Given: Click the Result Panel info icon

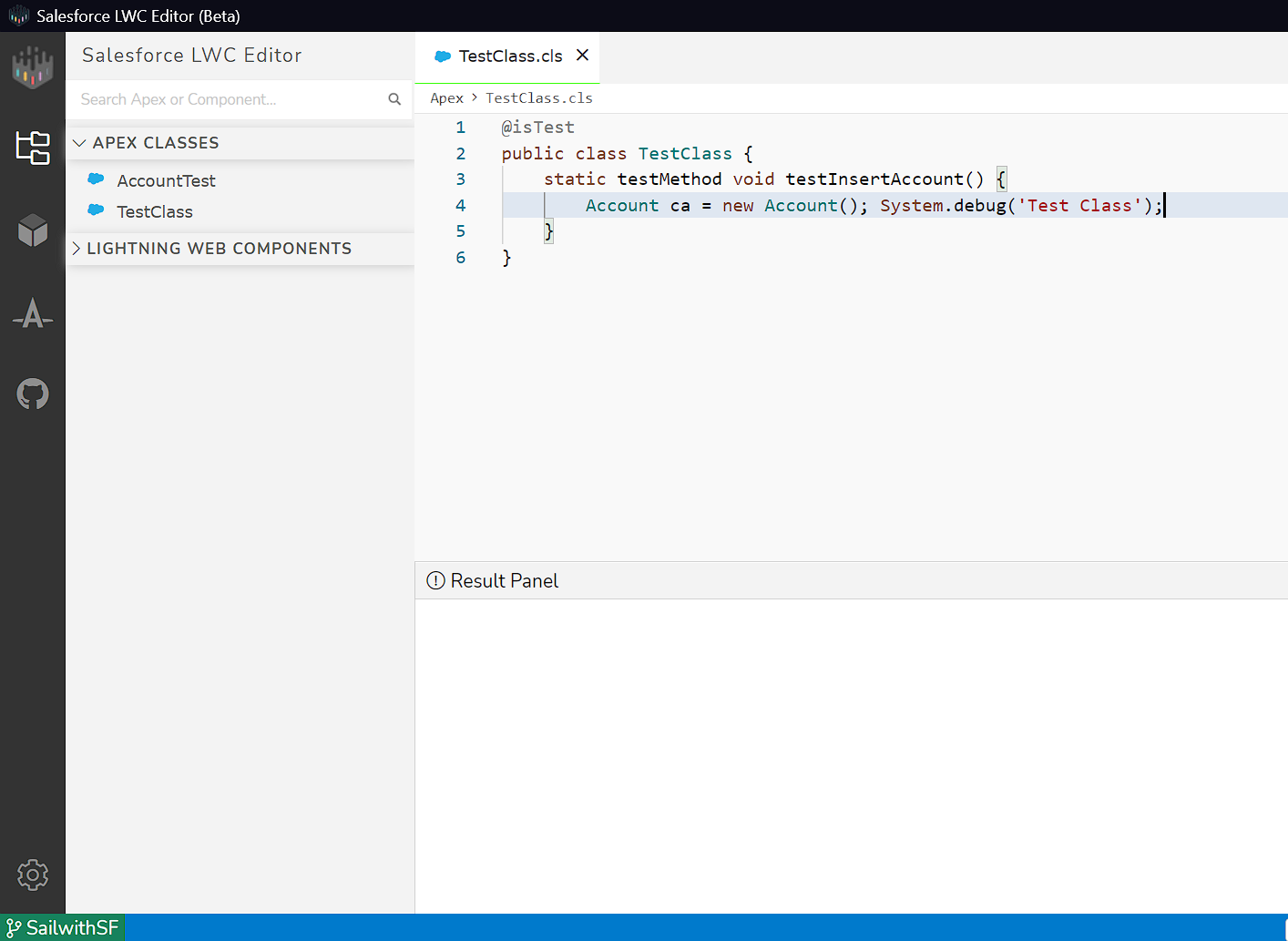Looking at the screenshot, I should [x=436, y=580].
